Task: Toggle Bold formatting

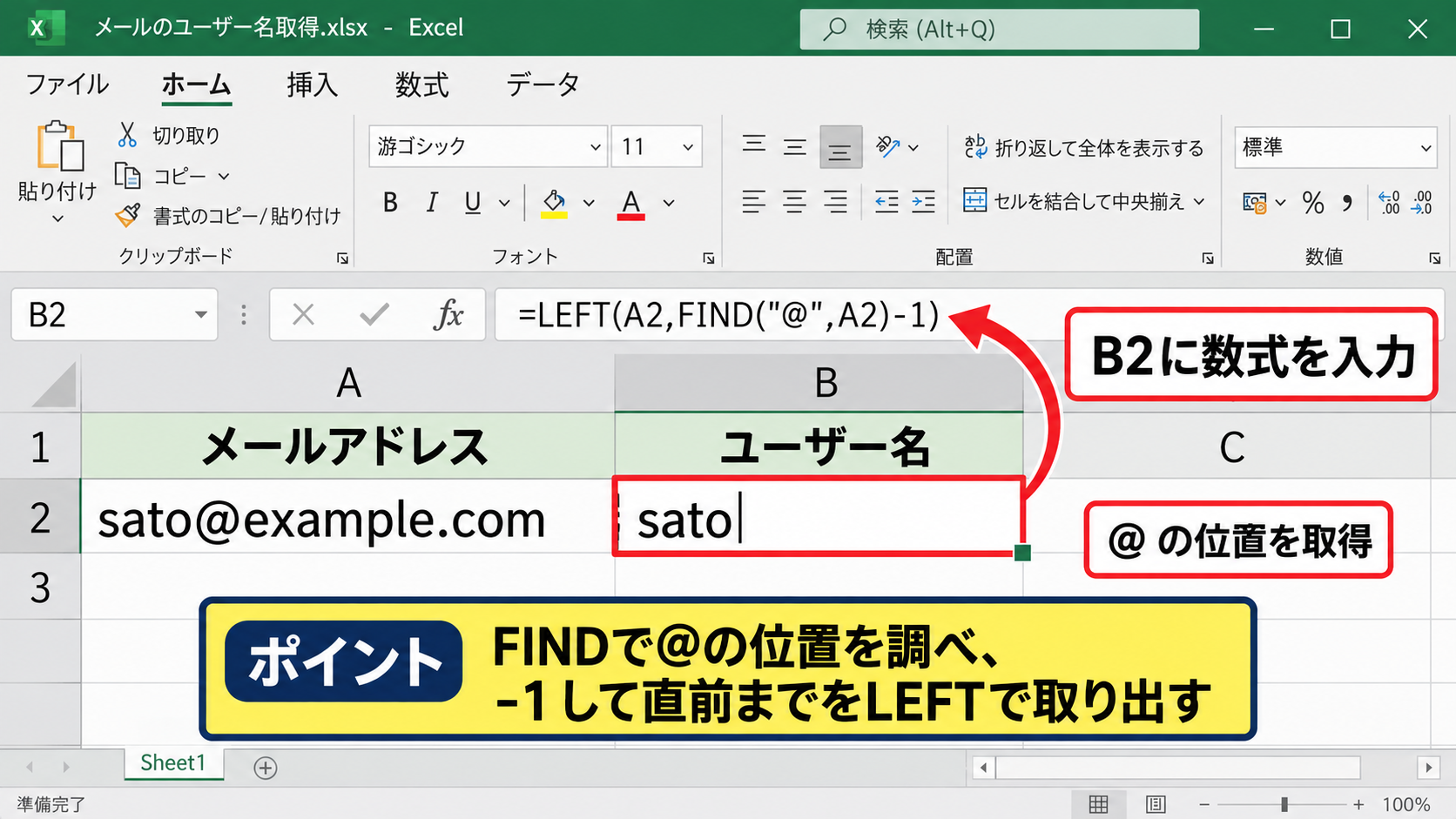Action: (x=390, y=203)
